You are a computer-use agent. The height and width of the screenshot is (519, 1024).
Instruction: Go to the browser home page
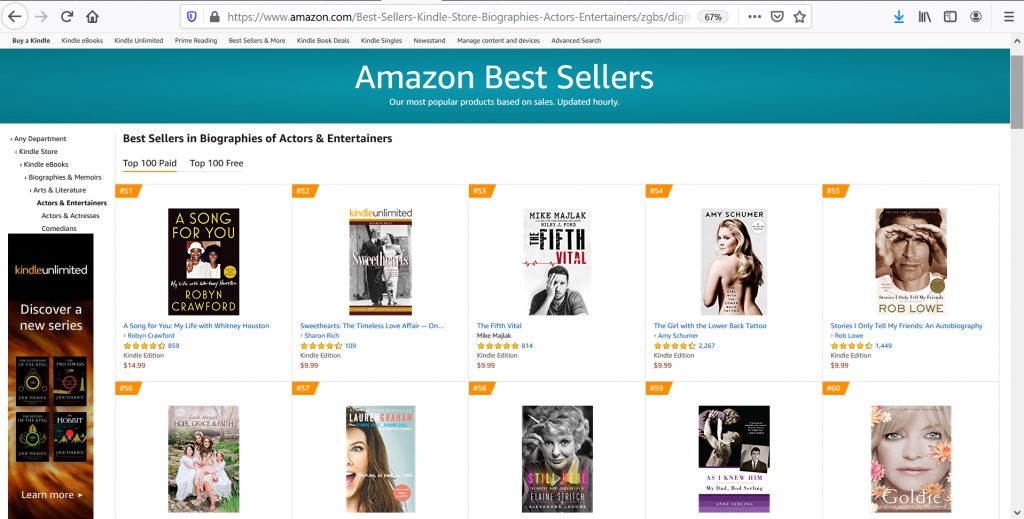pyautogui.click(x=92, y=17)
